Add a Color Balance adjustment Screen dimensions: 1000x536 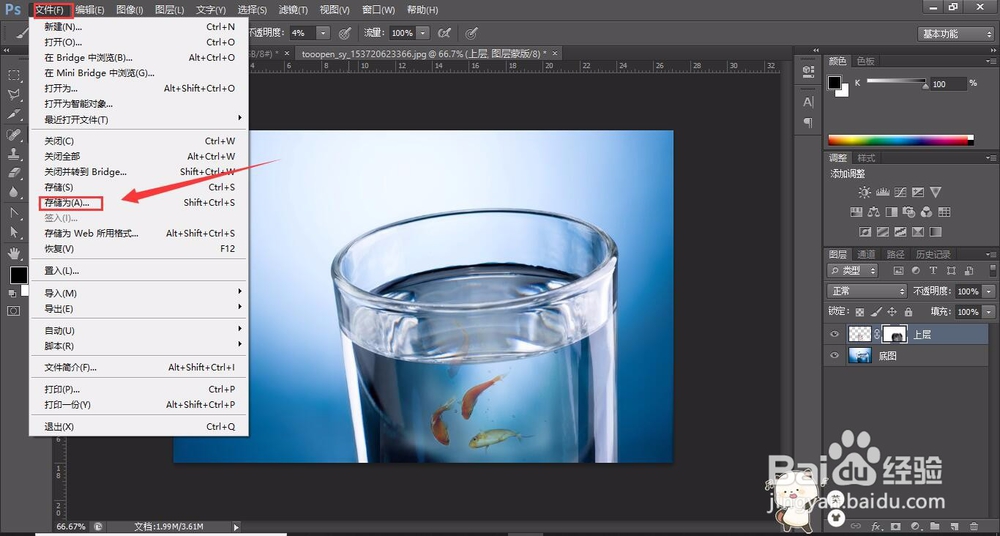tap(874, 212)
